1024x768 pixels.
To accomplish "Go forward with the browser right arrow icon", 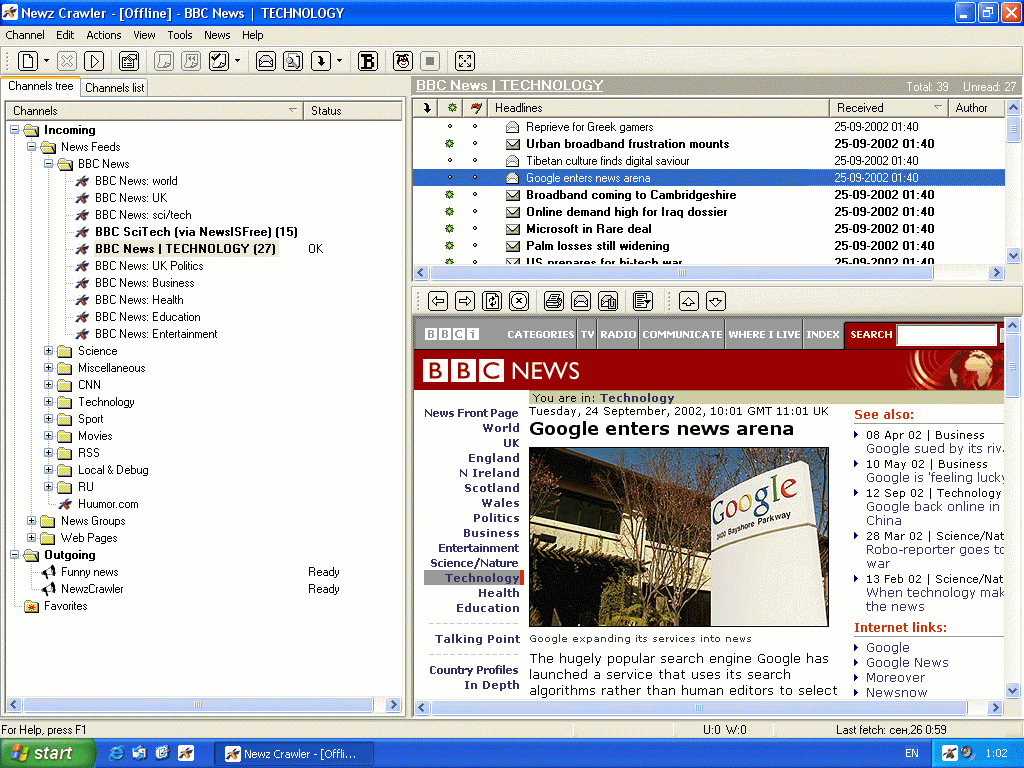I will click(x=465, y=301).
